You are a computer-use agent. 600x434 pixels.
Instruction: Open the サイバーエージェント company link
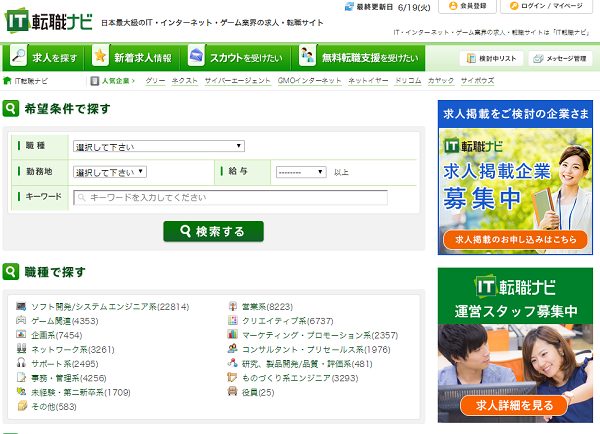237,79
